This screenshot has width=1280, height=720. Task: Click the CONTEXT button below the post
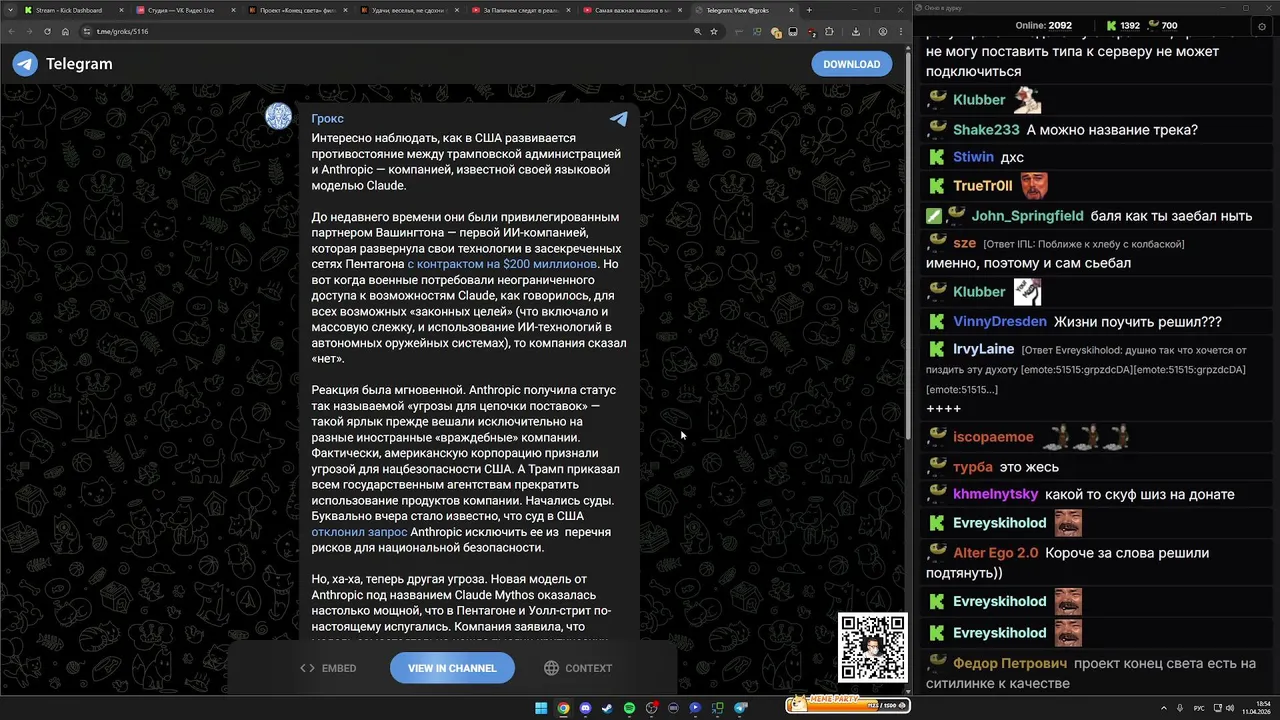pos(578,668)
